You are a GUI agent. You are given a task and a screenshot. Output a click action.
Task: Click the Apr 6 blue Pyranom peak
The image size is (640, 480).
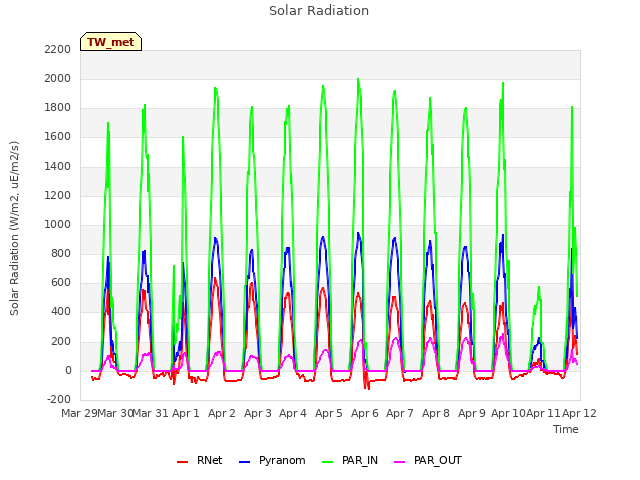358,233
